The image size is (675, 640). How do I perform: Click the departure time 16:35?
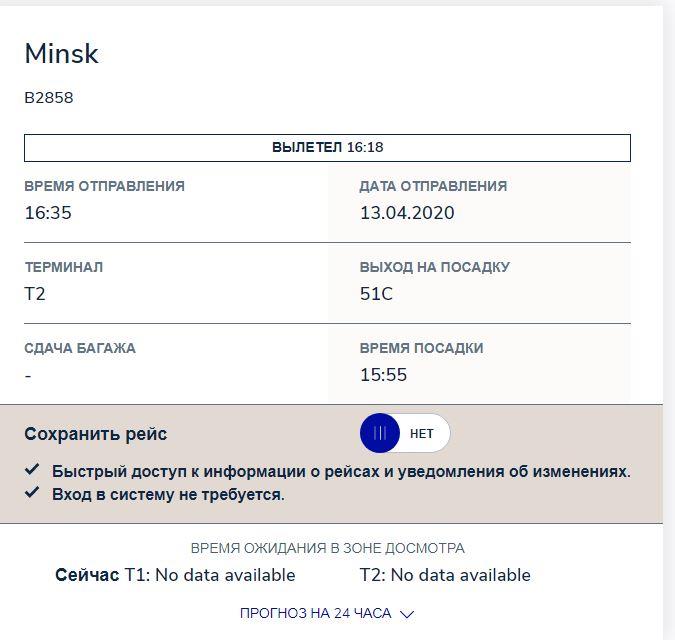point(48,213)
